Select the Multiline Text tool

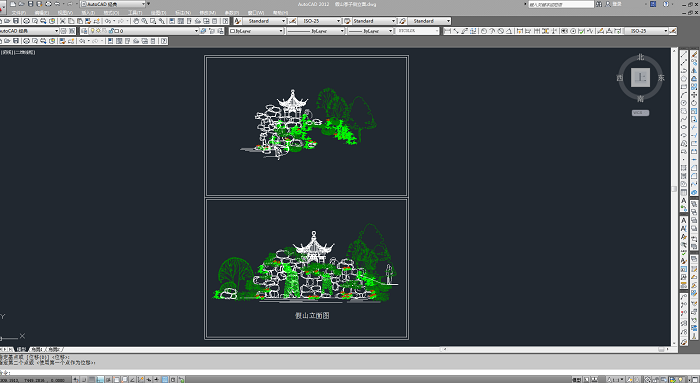684,200
